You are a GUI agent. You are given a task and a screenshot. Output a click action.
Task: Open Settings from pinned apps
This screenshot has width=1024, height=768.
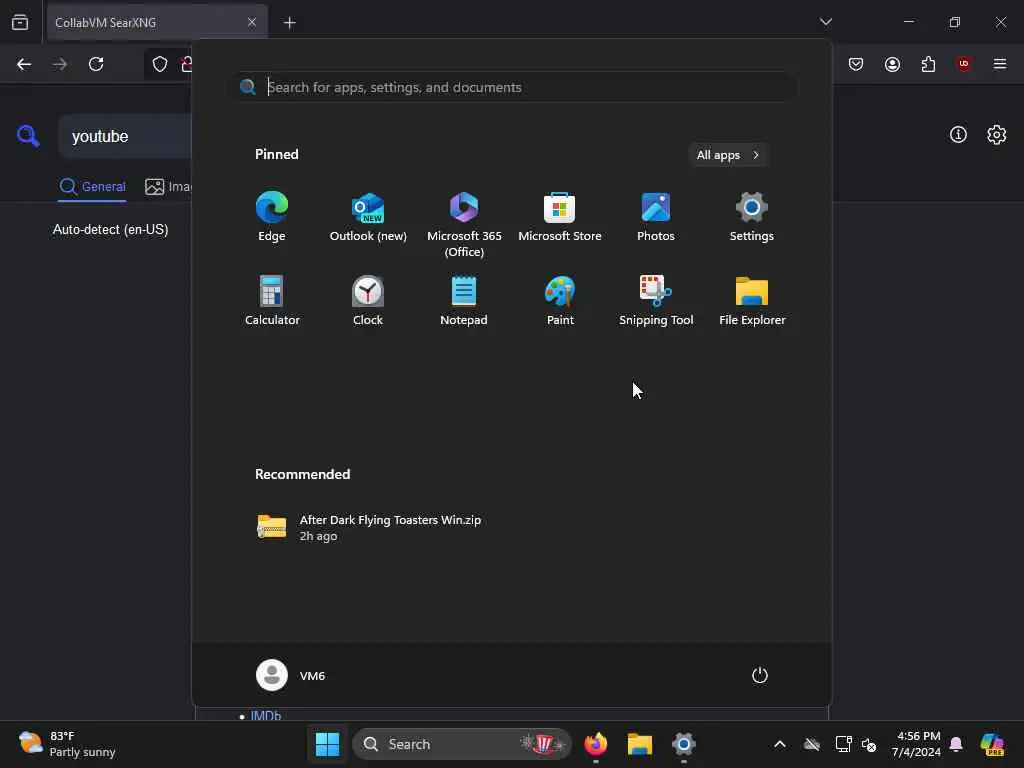(752, 217)
